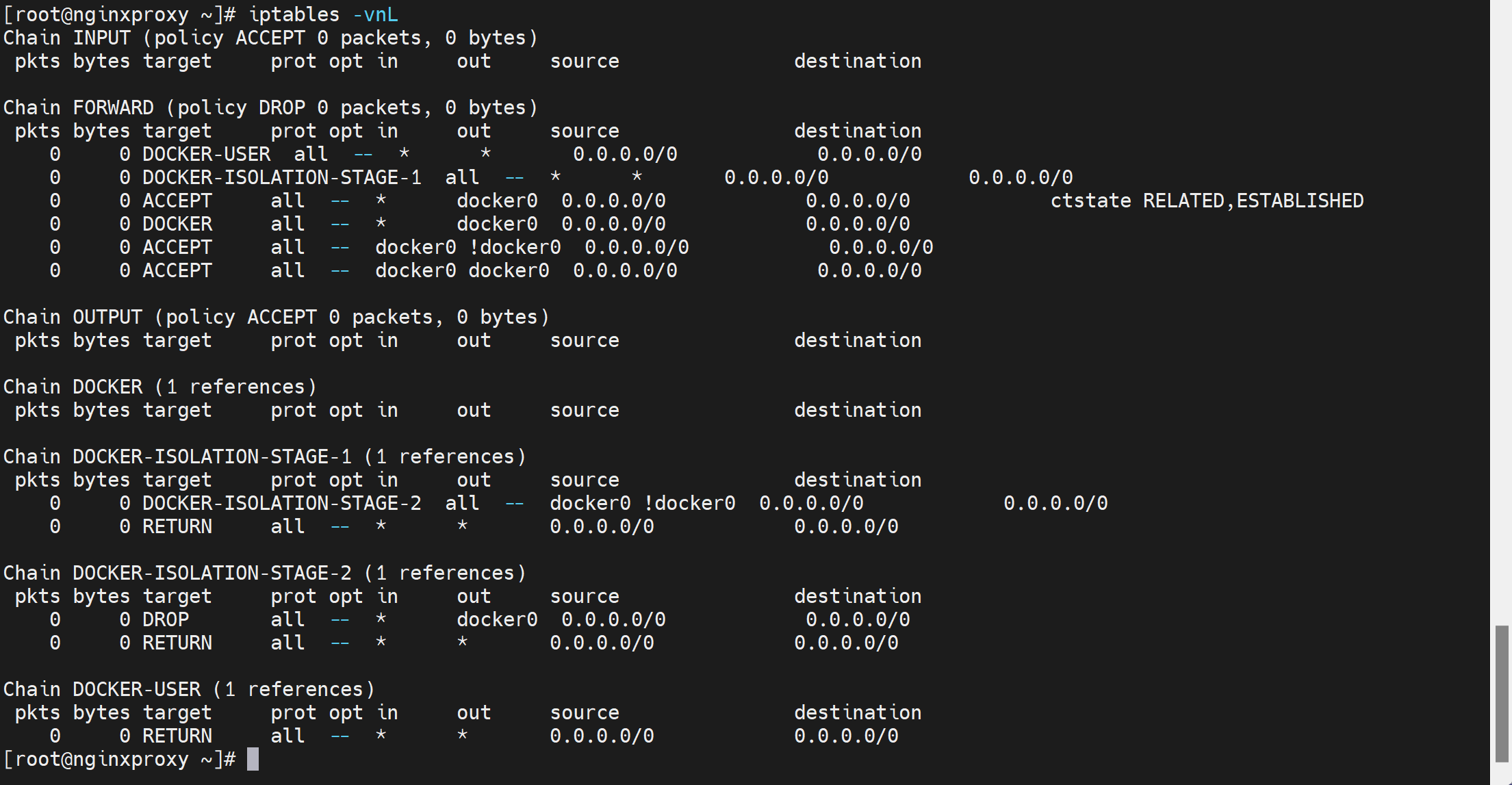This screenshot has width=1512, height=785.
Task: Click the 'policy DROP' text in the FORWARD heading
Action: (x=241, y=107)
